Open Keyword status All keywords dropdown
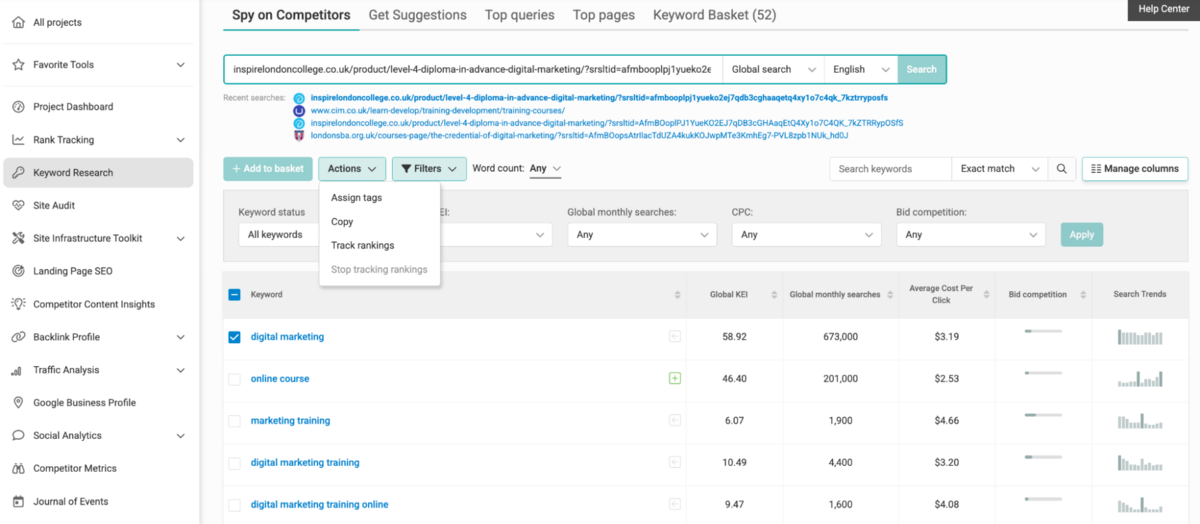 pyautogui.click(x=278, y=235)
